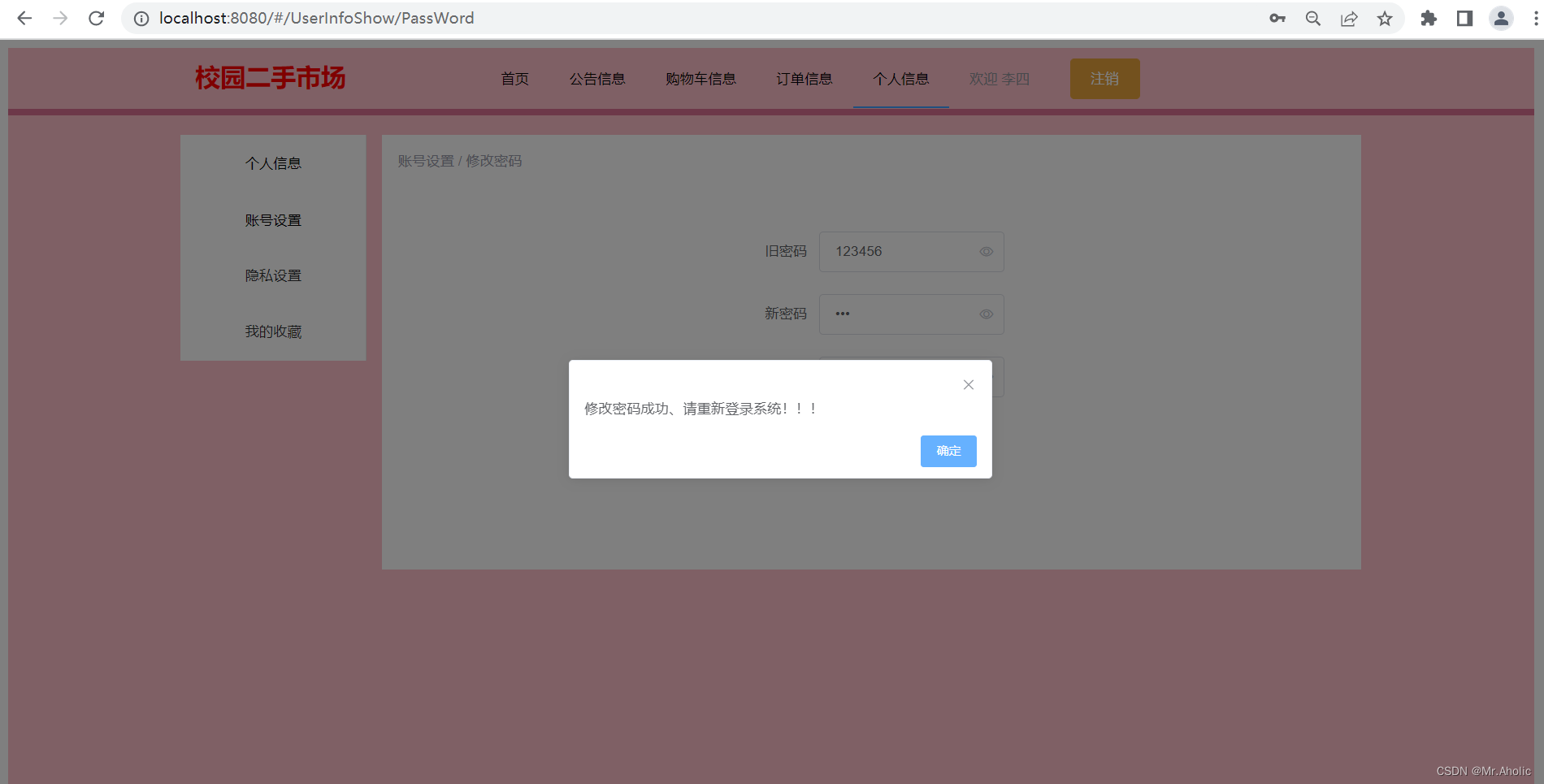Log out with 注销 button
The width and height of the screenshot is (1544, 784).
(1105, 79)
